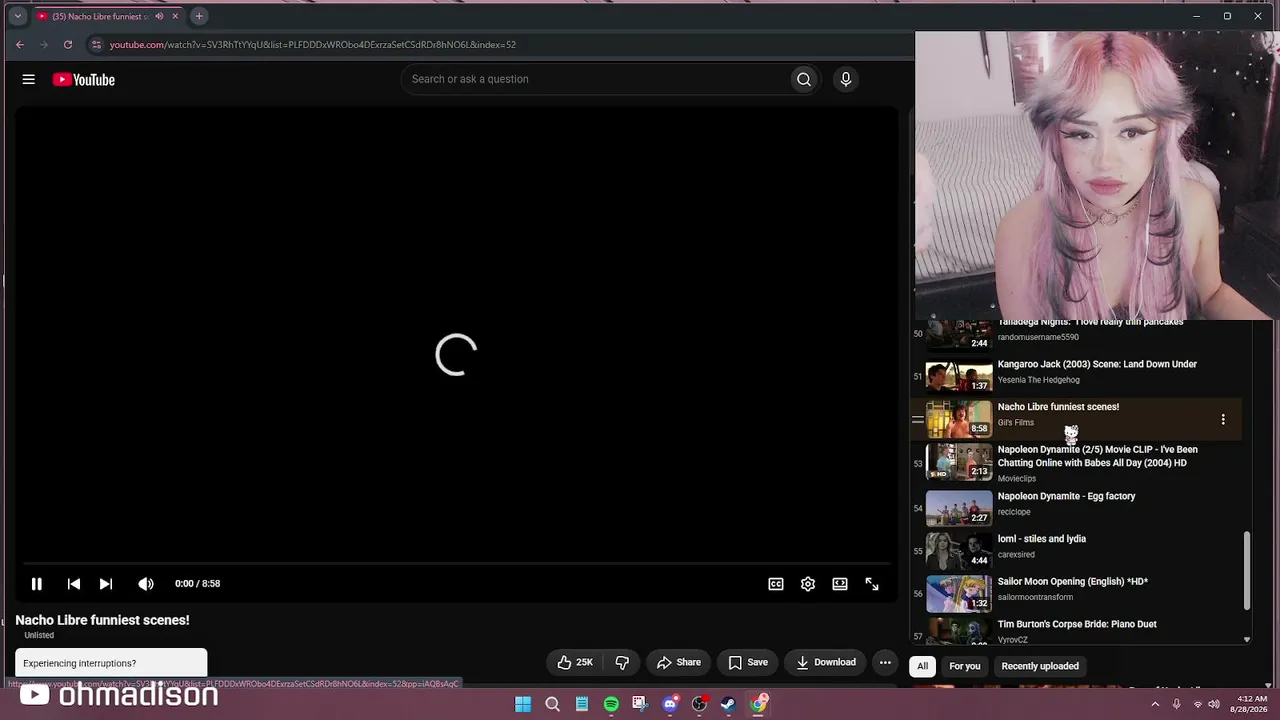Screen dimensions: 1280x720
Task: Open Discord from the taskbar
Action: coord(670,704)
